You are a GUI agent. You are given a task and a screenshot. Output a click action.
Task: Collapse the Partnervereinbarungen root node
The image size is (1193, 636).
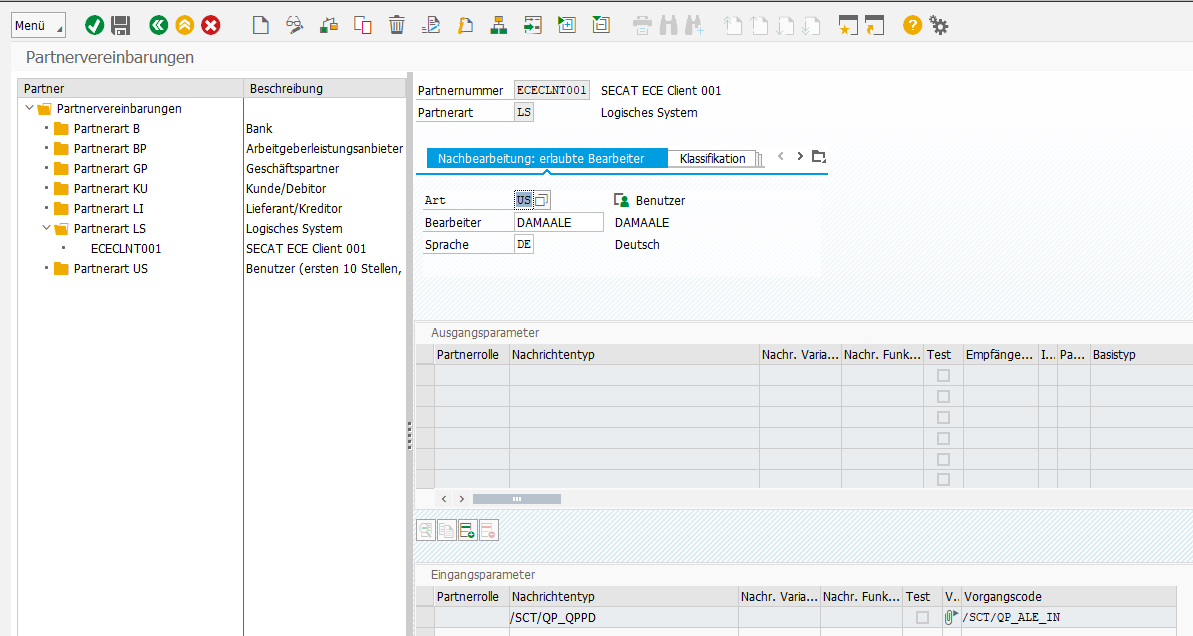29,109
